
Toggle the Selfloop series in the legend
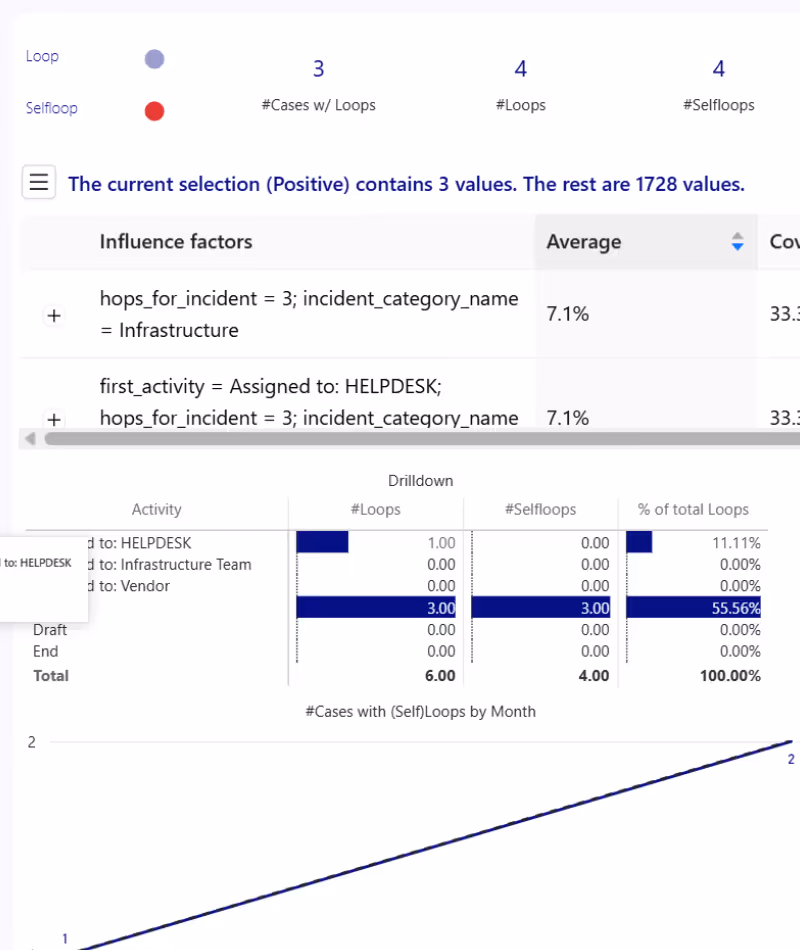click(51, 108)
